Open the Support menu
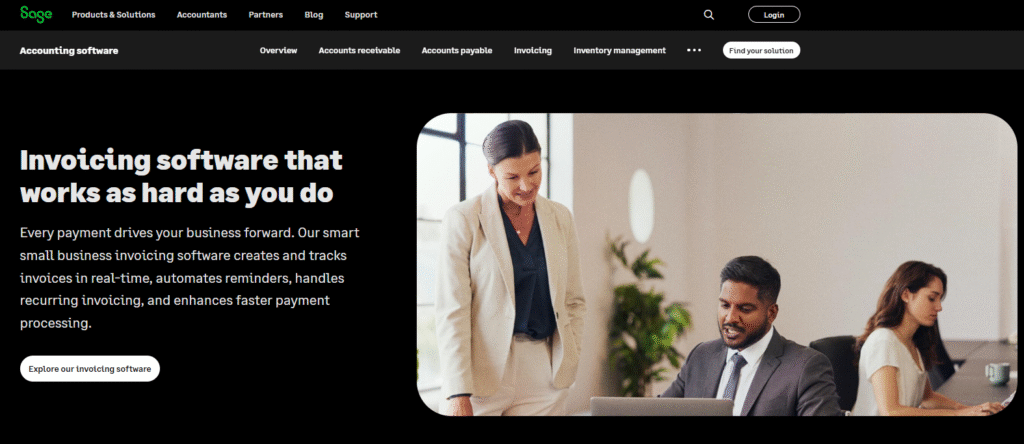The height and width of the screenshot is (444, 1024). [x=361, y=15]
